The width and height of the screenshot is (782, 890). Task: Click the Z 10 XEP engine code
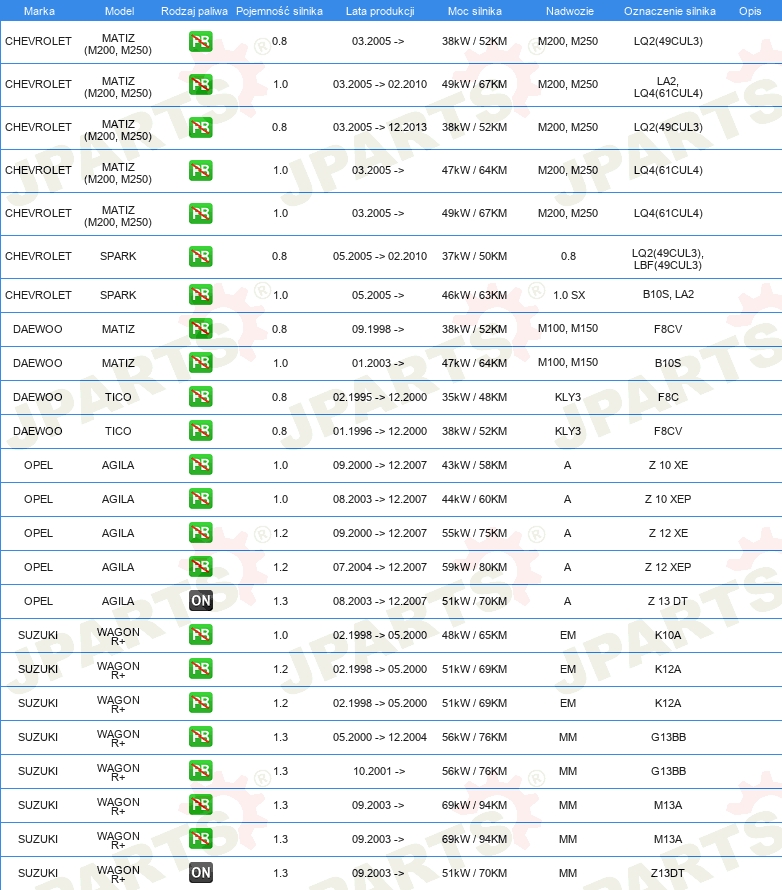tap(668, 499)
